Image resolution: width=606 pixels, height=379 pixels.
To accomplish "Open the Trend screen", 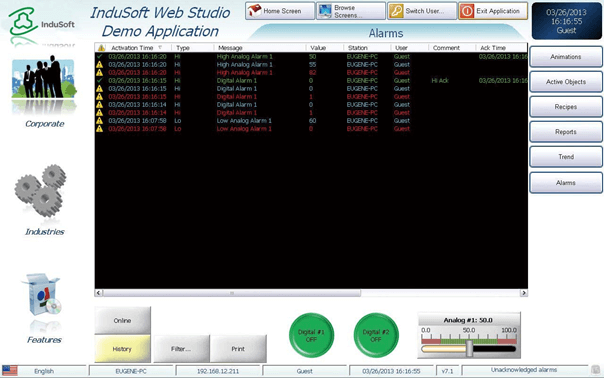I will pyautogui.click(x=566, y=157).
